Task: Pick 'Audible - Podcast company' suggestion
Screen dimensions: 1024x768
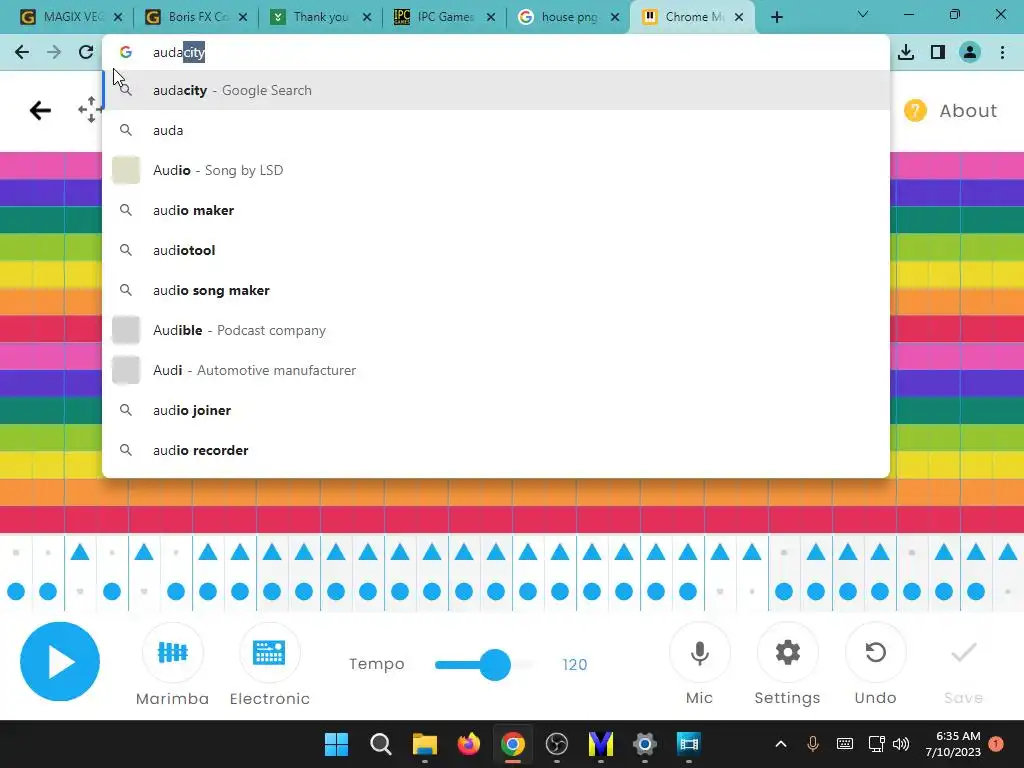Action: tap(496, 330)
